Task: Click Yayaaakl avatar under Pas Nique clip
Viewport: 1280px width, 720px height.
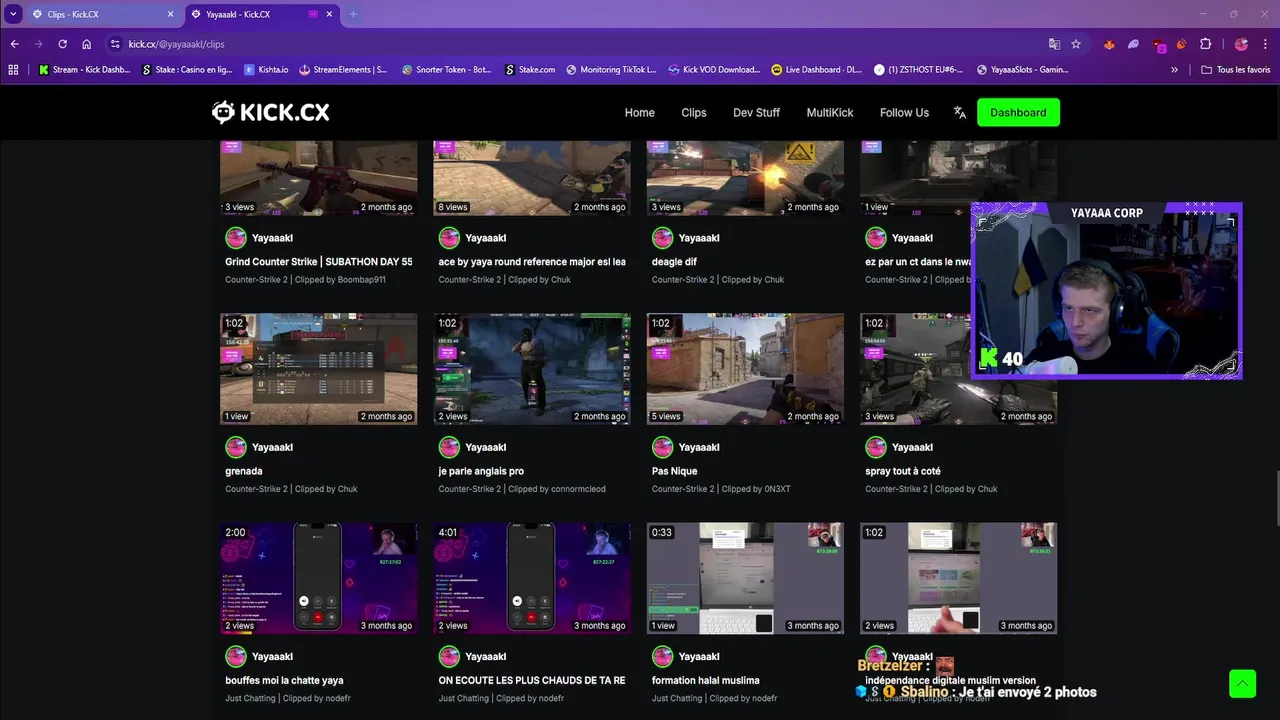Action: click(x=662, y=447)
